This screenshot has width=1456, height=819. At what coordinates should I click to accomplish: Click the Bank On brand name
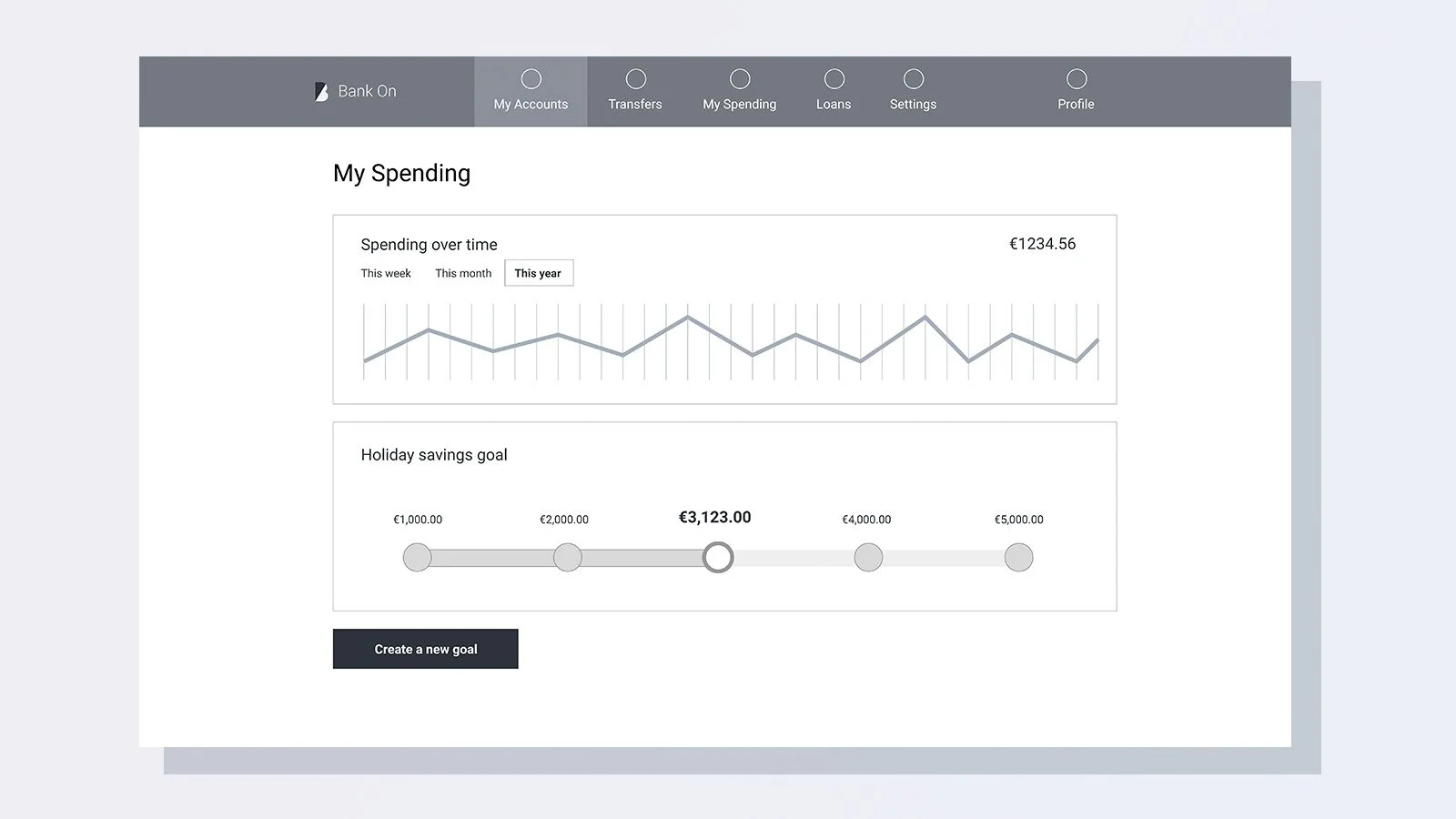368,91
